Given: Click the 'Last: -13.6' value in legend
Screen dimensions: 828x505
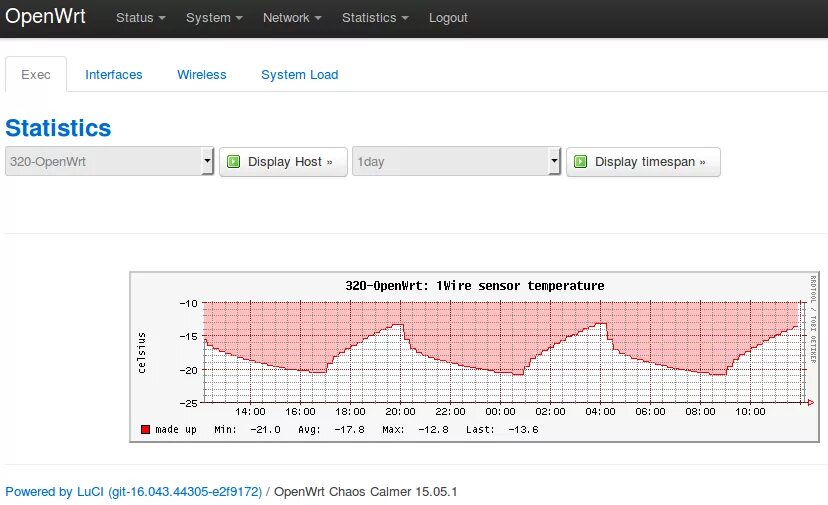Looking at the screenshot, I should [x=502, y=429].
